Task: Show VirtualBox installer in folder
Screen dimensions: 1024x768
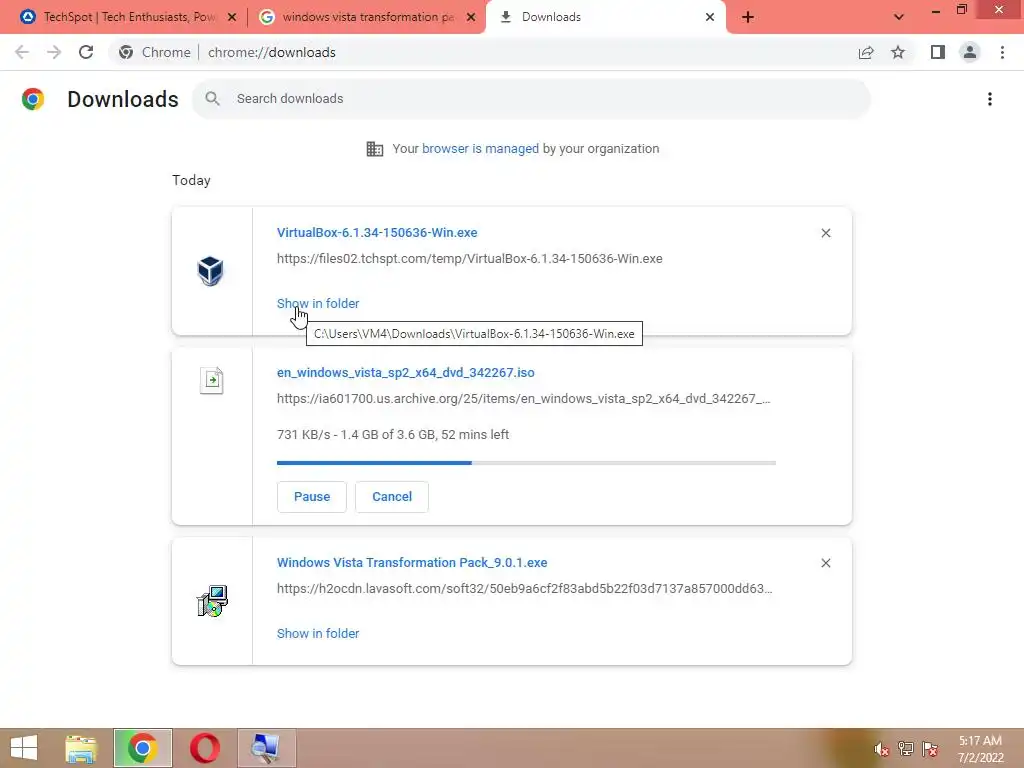Action: point(318,304)
